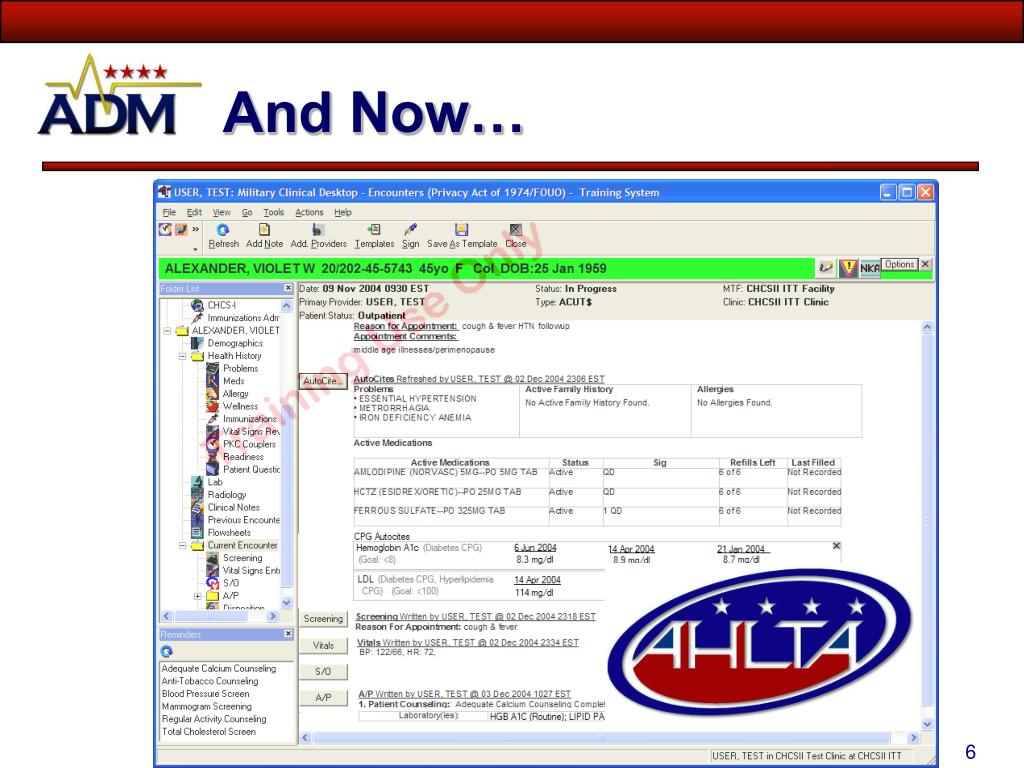
Task: Dismiss the CPG Autocites box
Action: click(836, 546)
